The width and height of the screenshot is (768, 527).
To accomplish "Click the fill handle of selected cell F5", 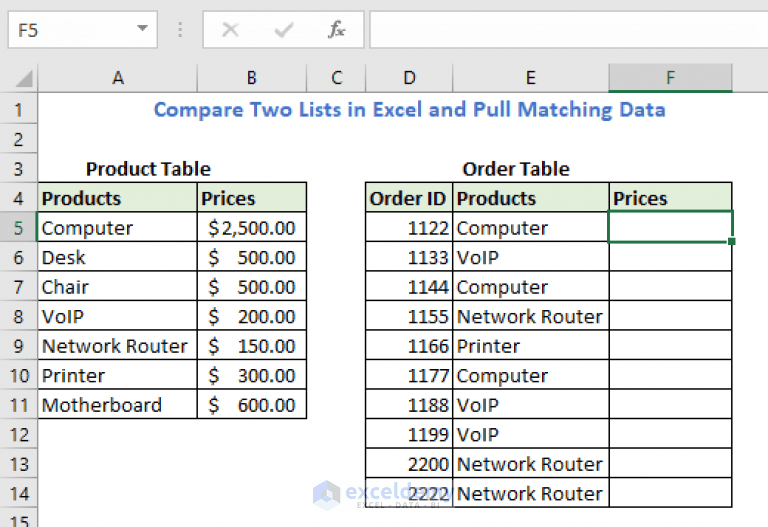I will (732, 241).
